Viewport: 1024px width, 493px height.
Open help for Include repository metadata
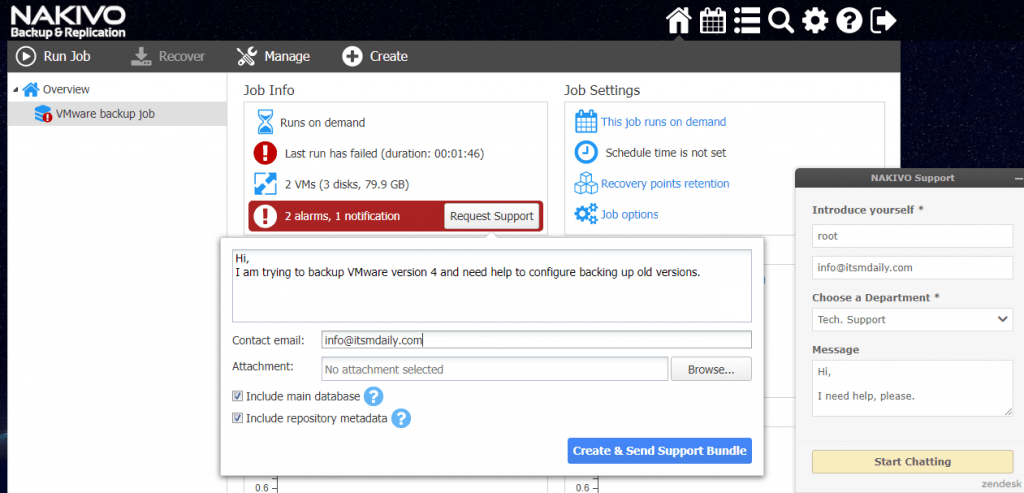coord(401,419)
